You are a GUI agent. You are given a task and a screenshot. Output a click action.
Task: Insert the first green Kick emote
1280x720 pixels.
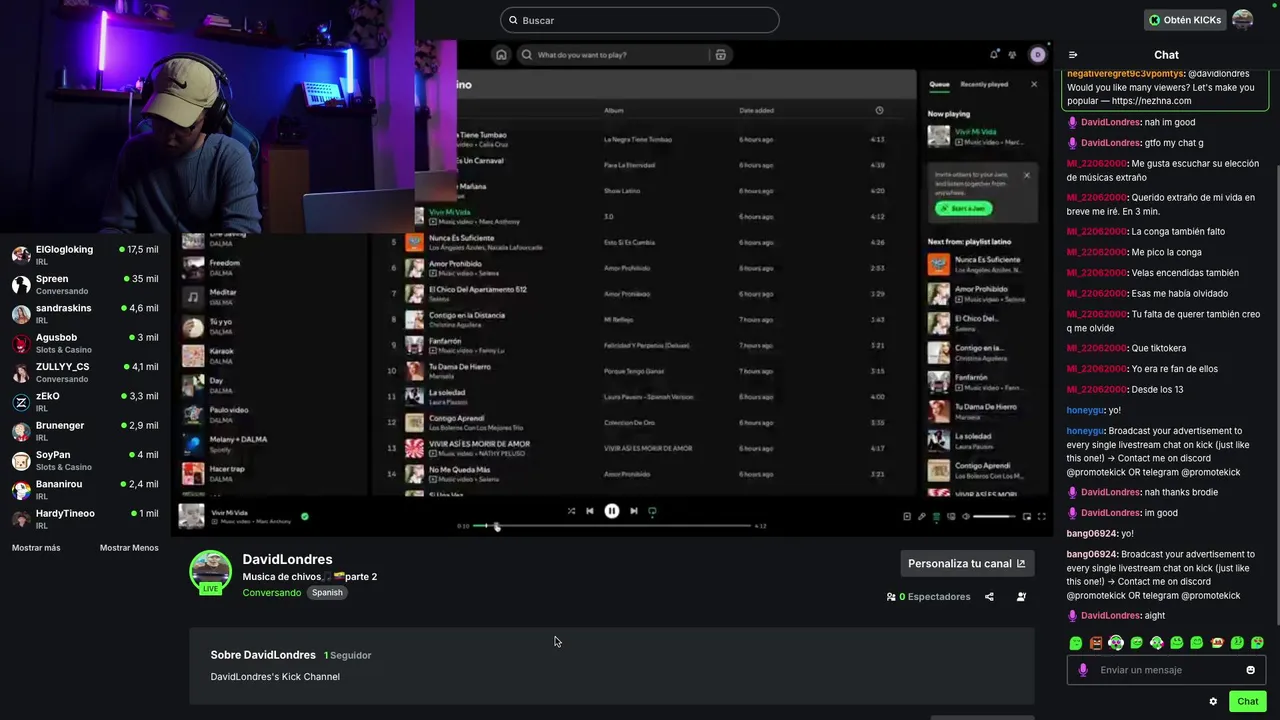1076,643
